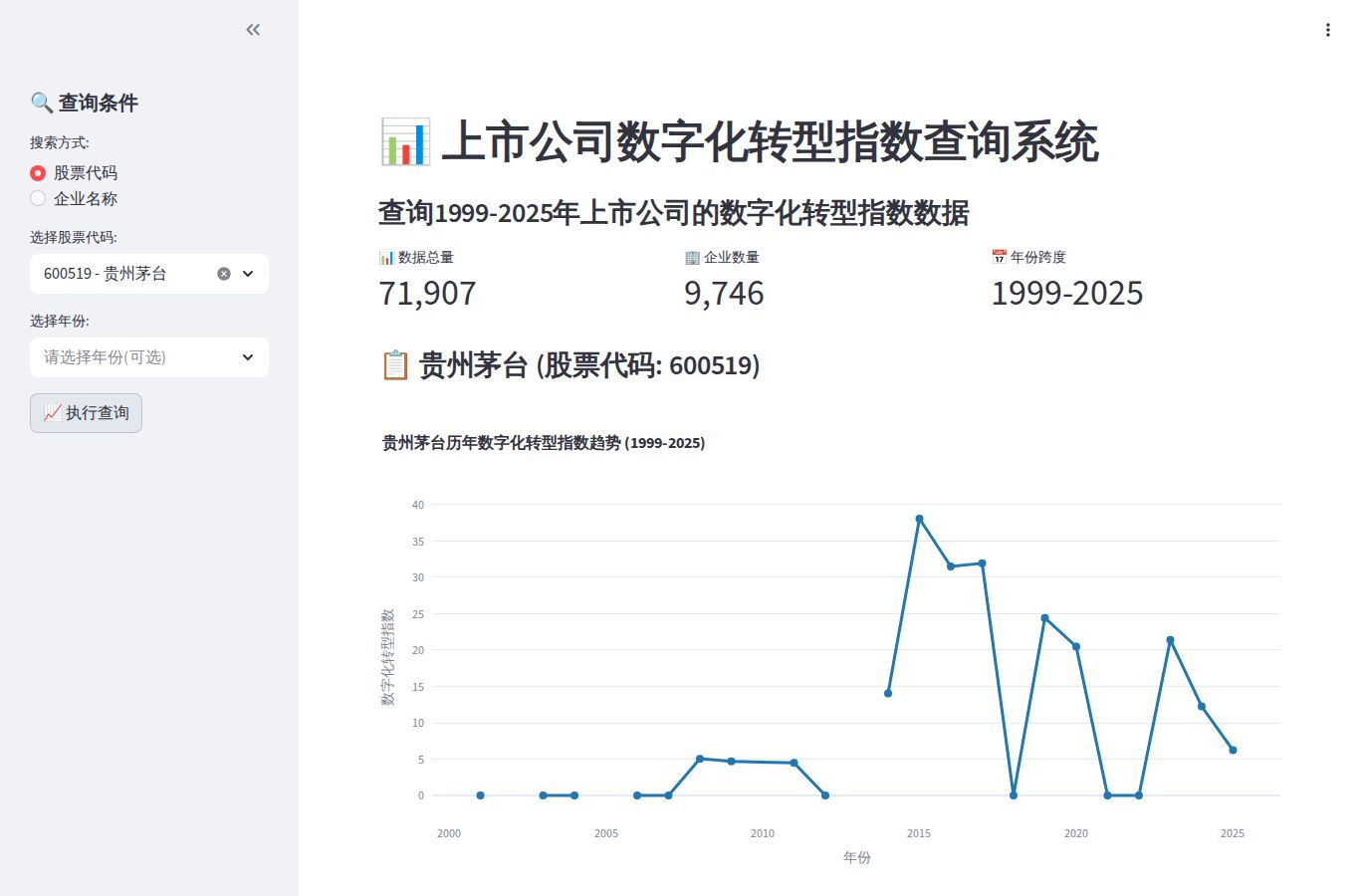Click the building icon beside 企业数量
Viewport: 1360px width, 896px height.
pyautogui.click(x=692, y=257)
